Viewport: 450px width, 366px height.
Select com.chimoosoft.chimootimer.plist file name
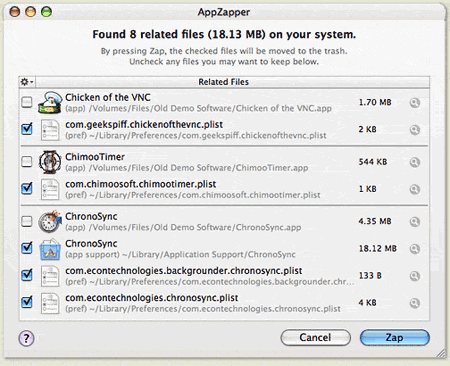point(141,184)
